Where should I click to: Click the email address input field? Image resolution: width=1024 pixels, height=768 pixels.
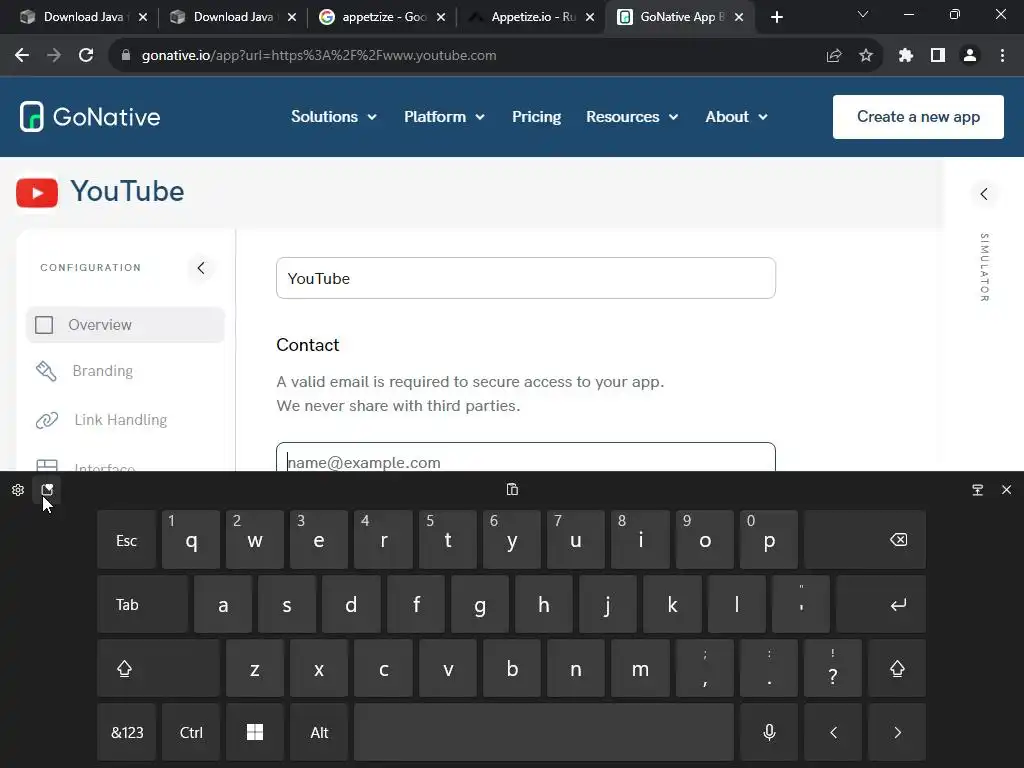pos(526,457)
